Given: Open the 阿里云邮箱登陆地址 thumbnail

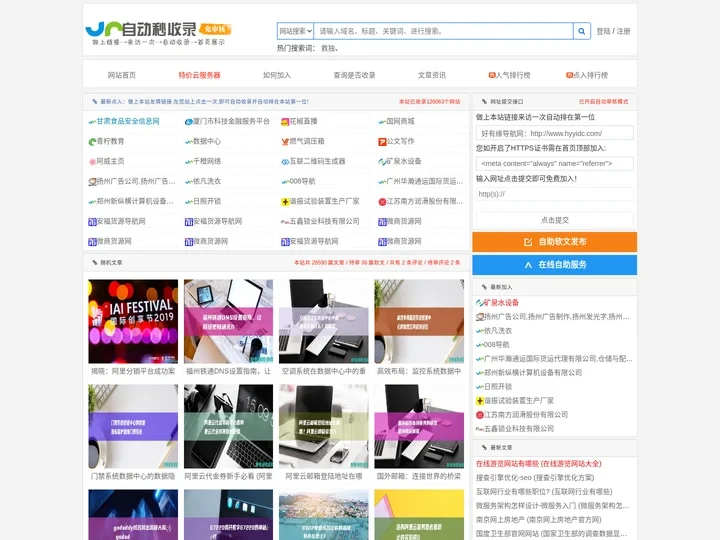Looking at the screenshot, I should tap(324, 427).
